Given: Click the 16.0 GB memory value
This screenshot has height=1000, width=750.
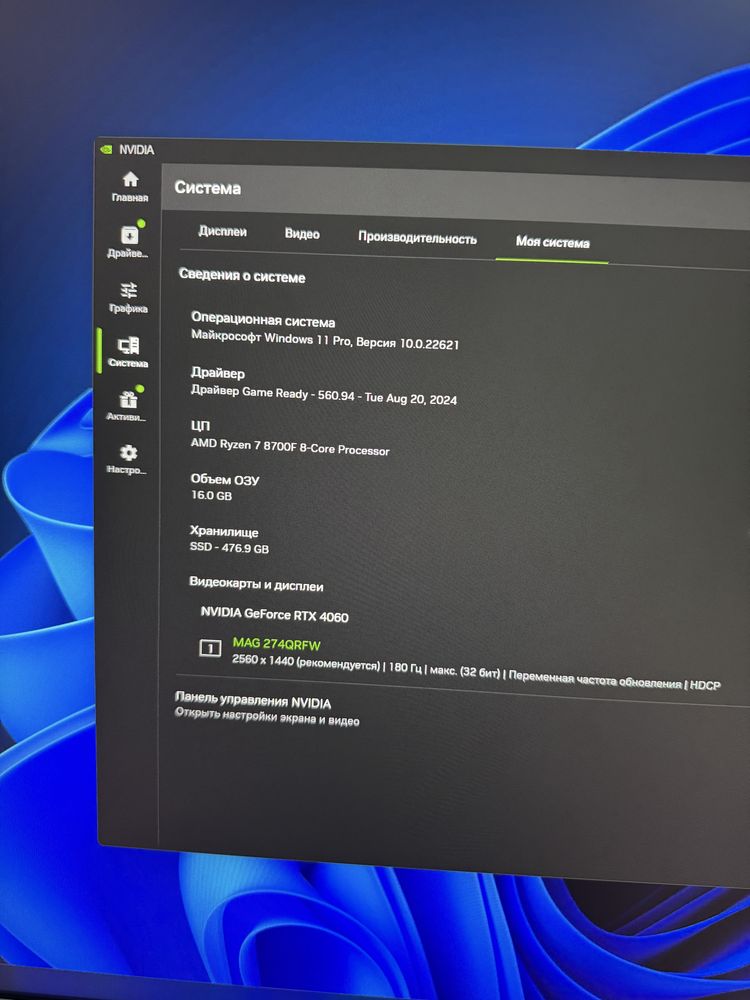Looking at the screenshot, I should point(212,495).
